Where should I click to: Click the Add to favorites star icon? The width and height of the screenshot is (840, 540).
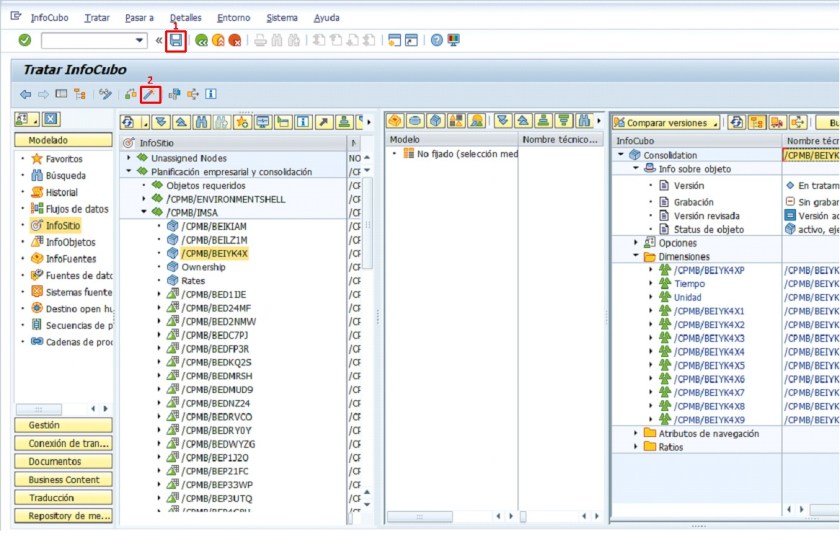tap(242, 122)
